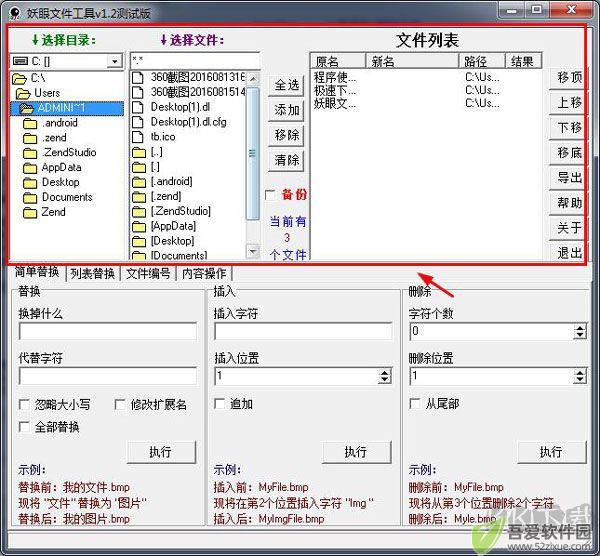Viewport: 600px width, 556px height.
Task: Click the .zend folder icon in directory tree
Action: (30, 138)
